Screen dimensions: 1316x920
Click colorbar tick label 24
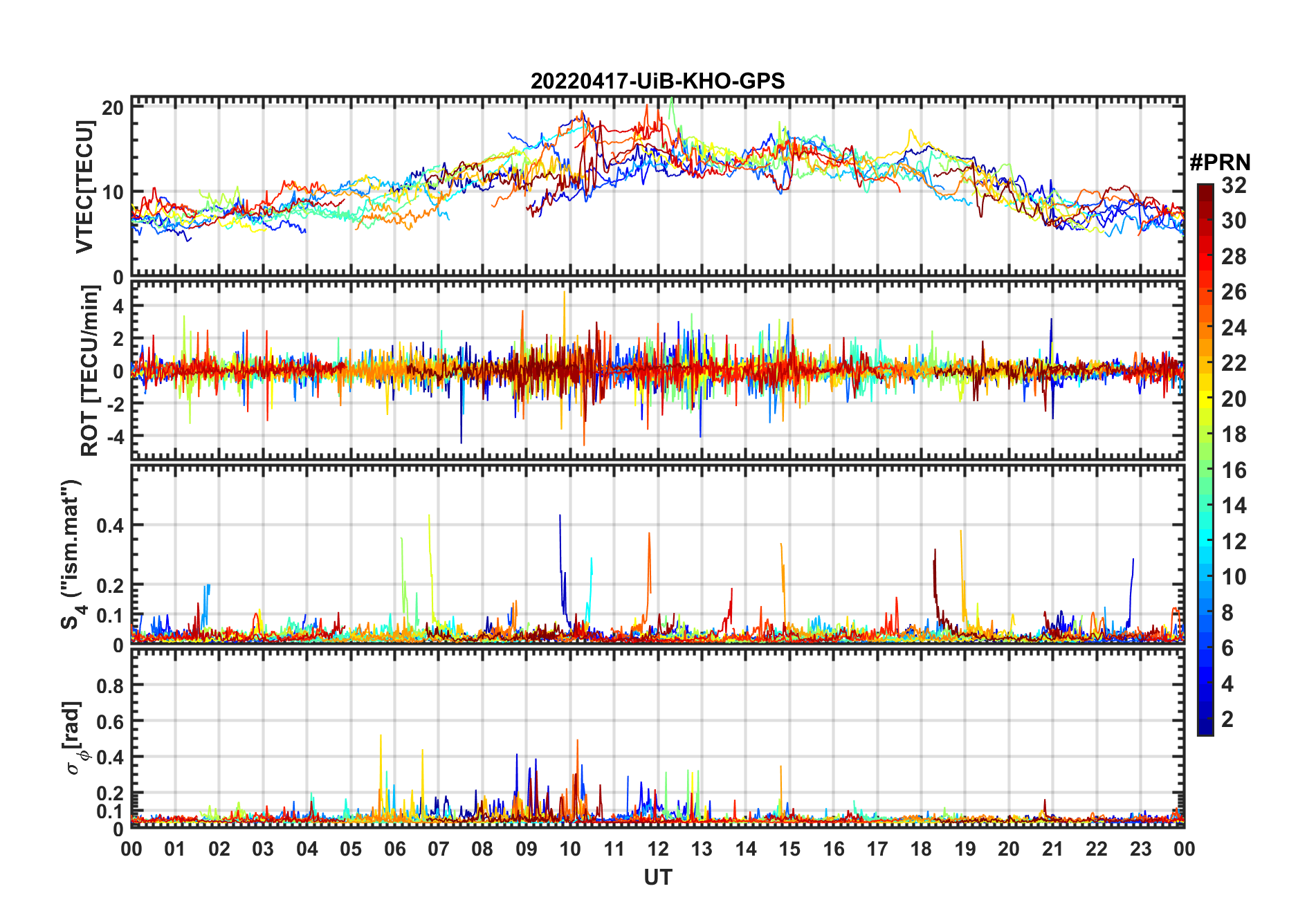1234,328
